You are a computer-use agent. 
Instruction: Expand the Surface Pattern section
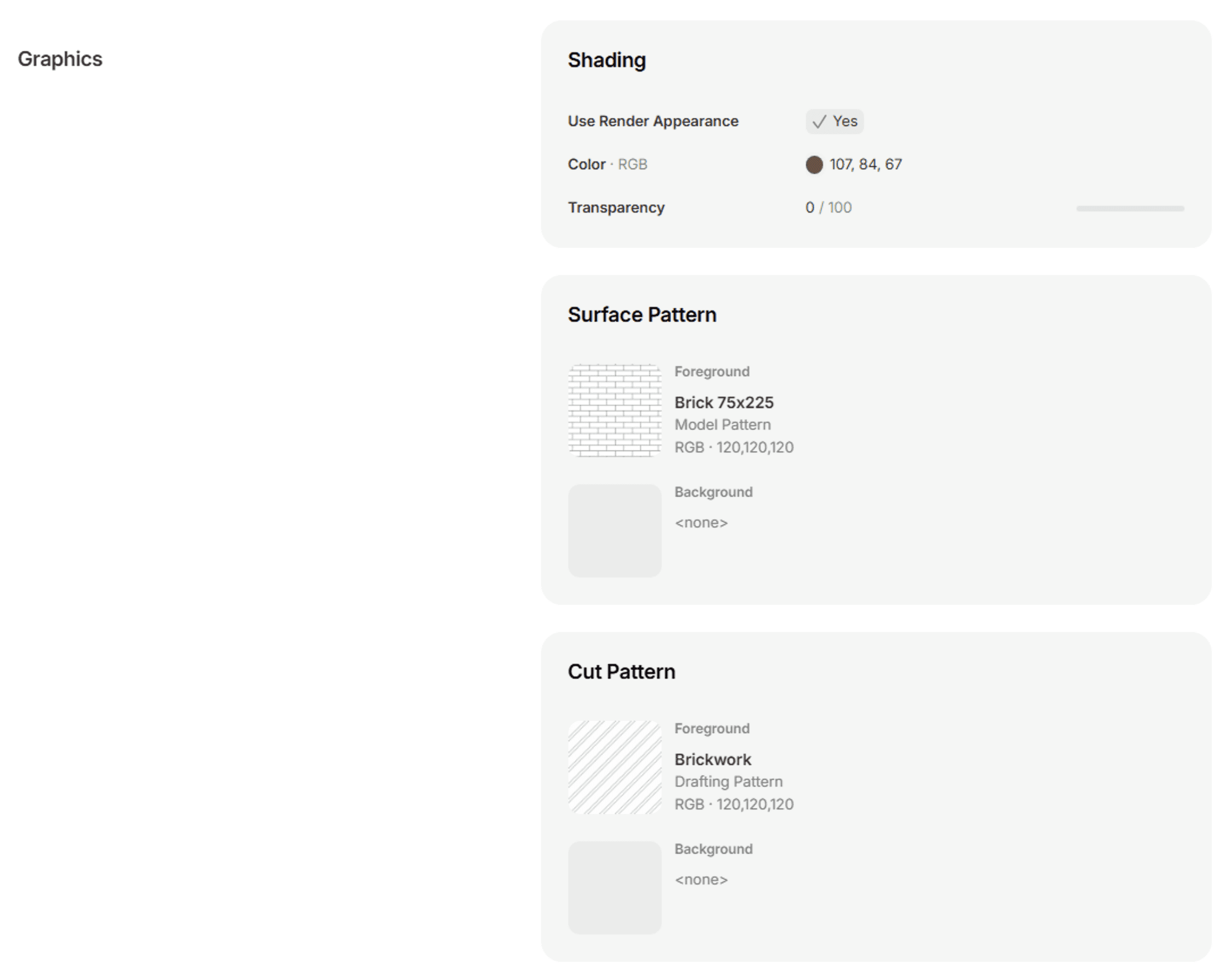pos(642,314)
